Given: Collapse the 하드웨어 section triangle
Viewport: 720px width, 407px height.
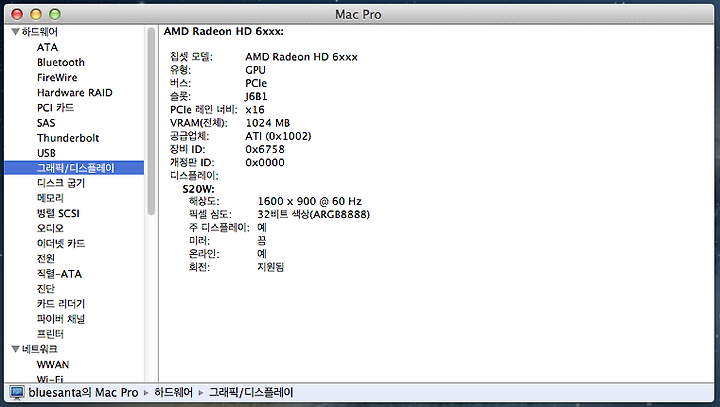Looking at the screenshot, I should (x=15, y=32).
